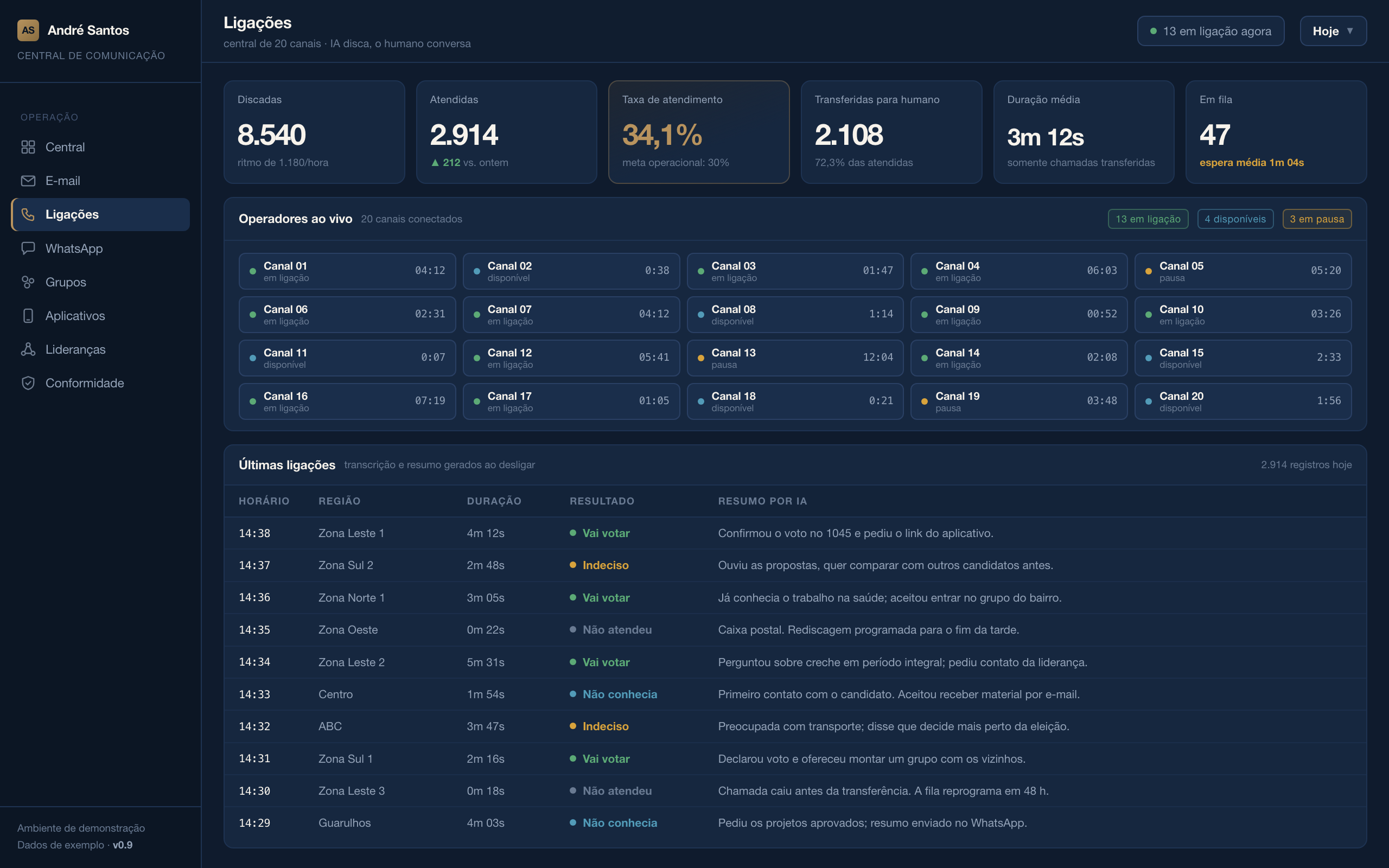Sort by the HORÁRIO column header
The height and width of the screenshot is (868, 1389).
click(264, 501)
